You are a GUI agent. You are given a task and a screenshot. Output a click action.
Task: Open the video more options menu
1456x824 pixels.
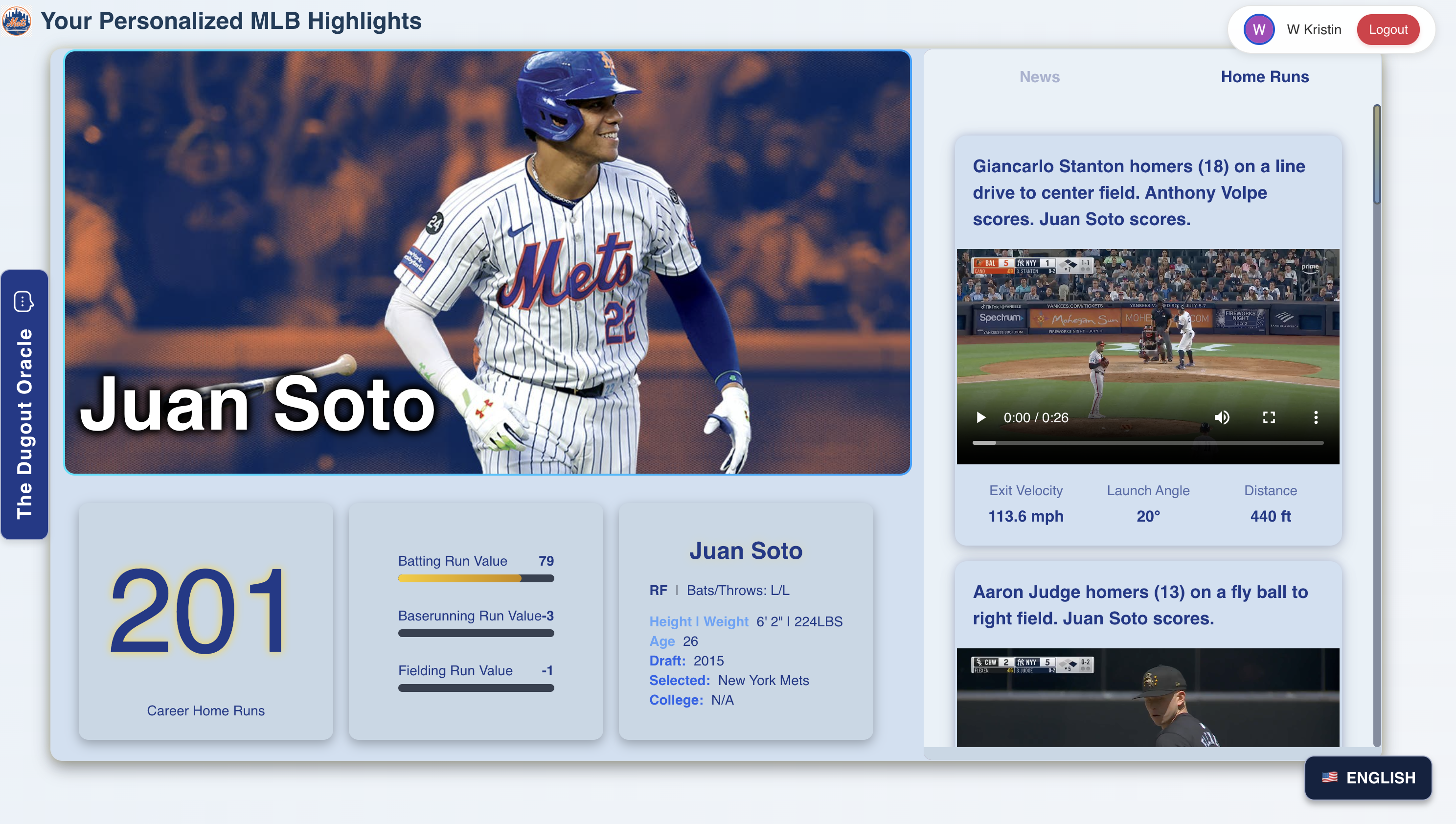pos(1316,418)
